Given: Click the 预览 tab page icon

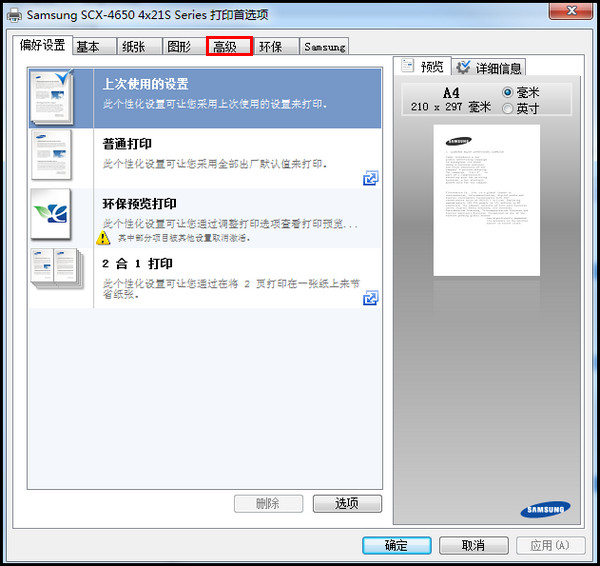Looking at the screenshot, I should (408, 65).
